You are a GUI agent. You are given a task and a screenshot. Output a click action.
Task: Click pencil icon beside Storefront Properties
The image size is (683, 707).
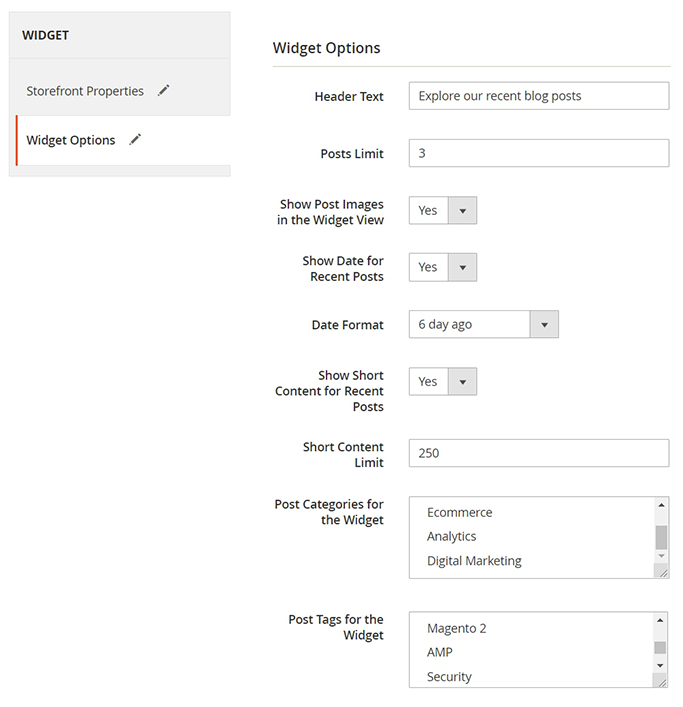164,91
